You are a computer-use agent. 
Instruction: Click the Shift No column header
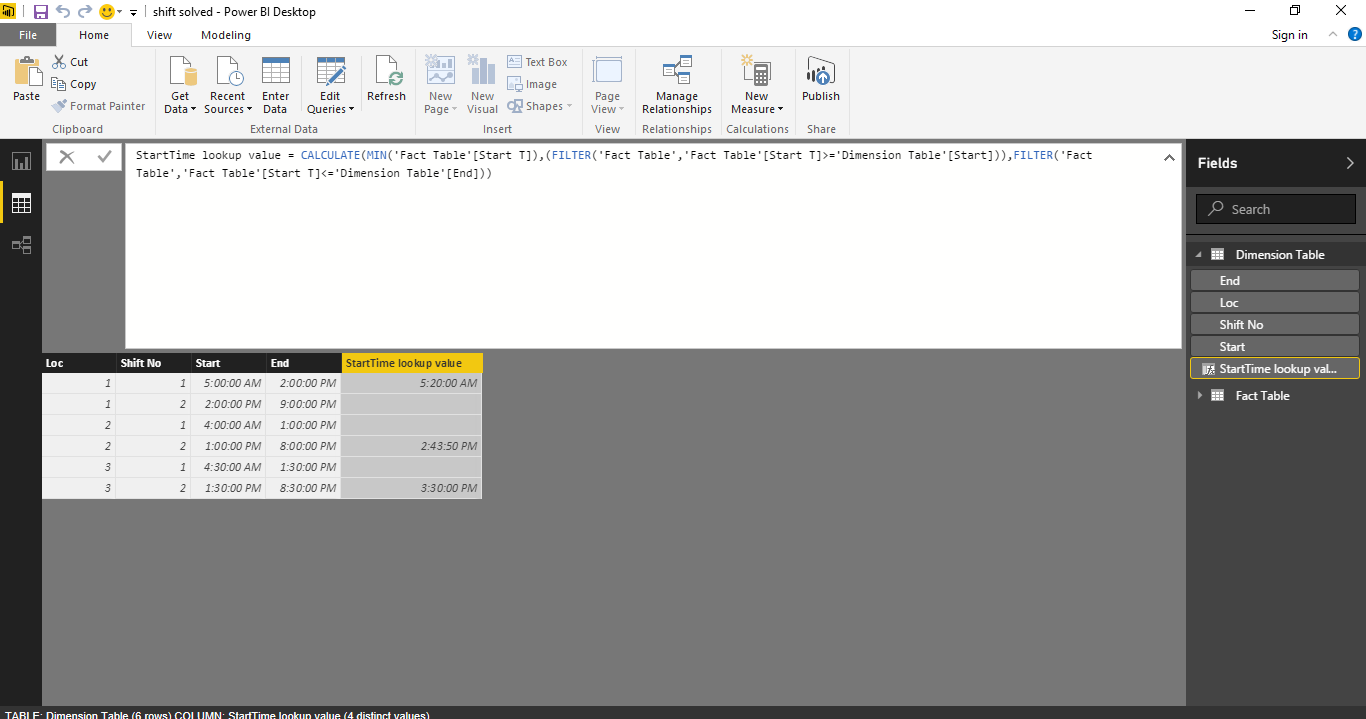(153, 363)
